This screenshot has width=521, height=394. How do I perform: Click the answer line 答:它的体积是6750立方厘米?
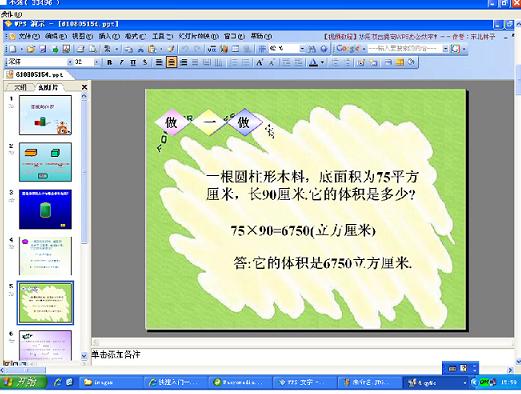[323, 263]
